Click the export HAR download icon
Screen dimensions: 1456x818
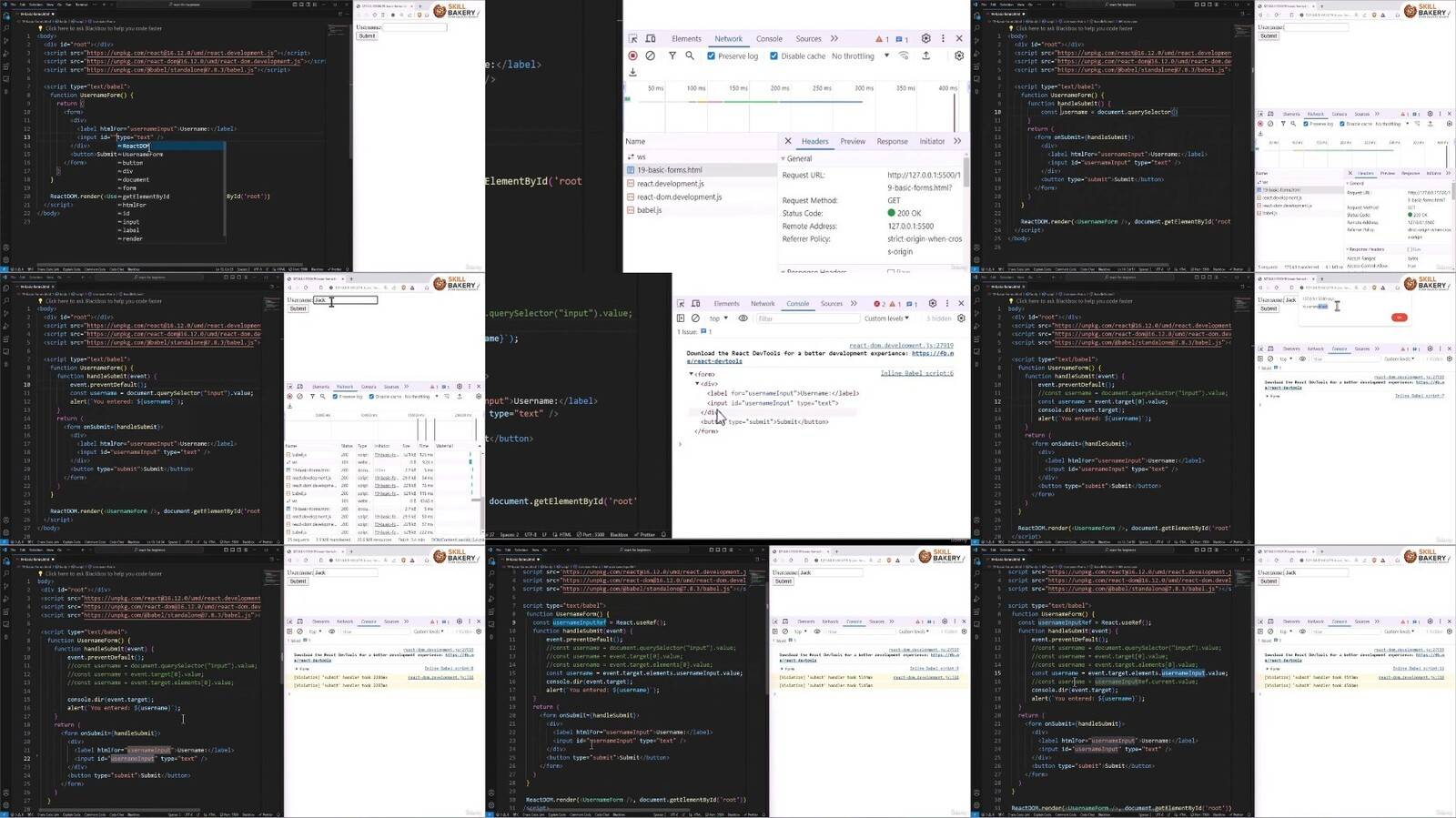point(632,72)
